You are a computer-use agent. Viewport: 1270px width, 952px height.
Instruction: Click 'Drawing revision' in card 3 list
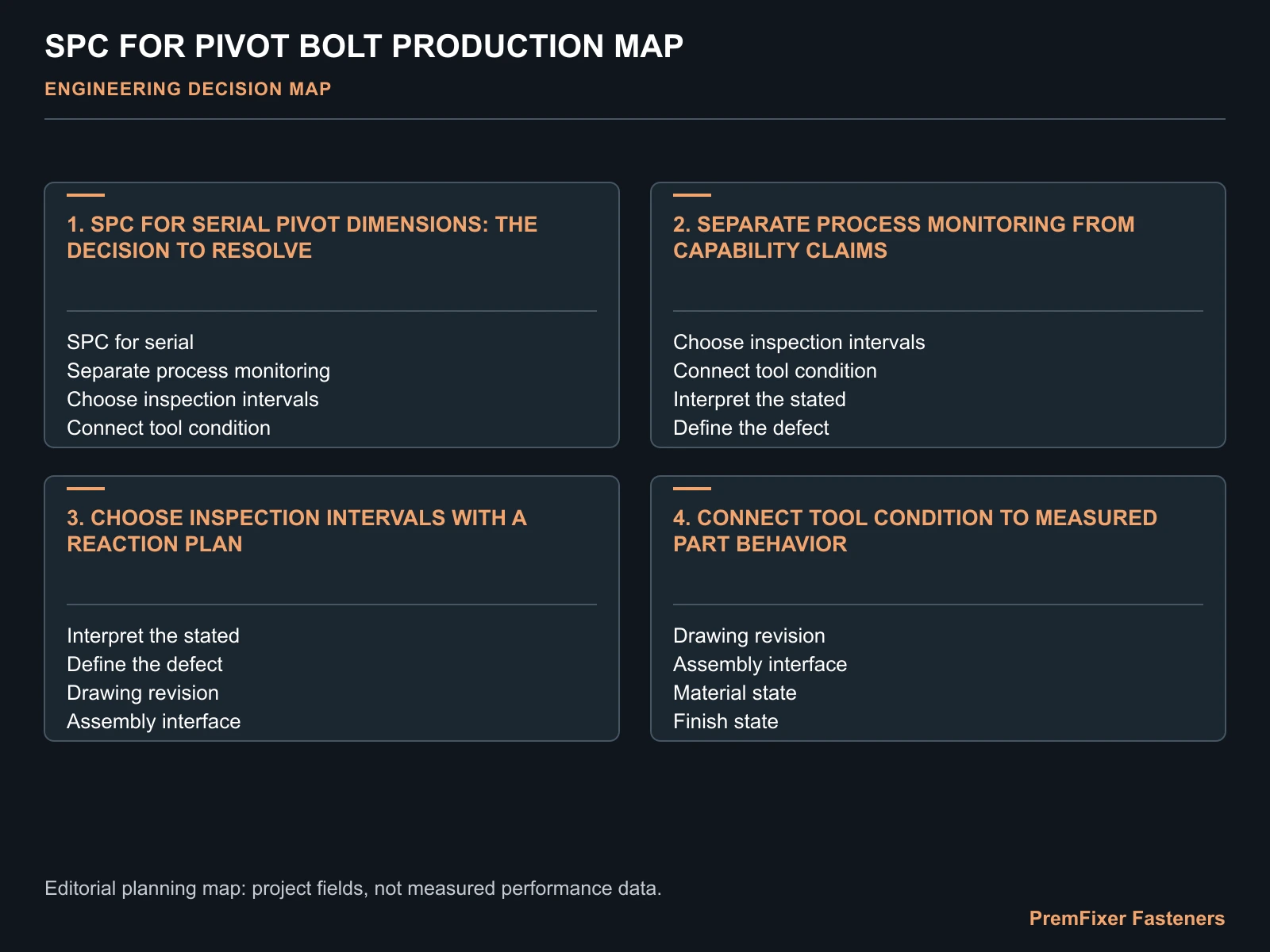143,693
